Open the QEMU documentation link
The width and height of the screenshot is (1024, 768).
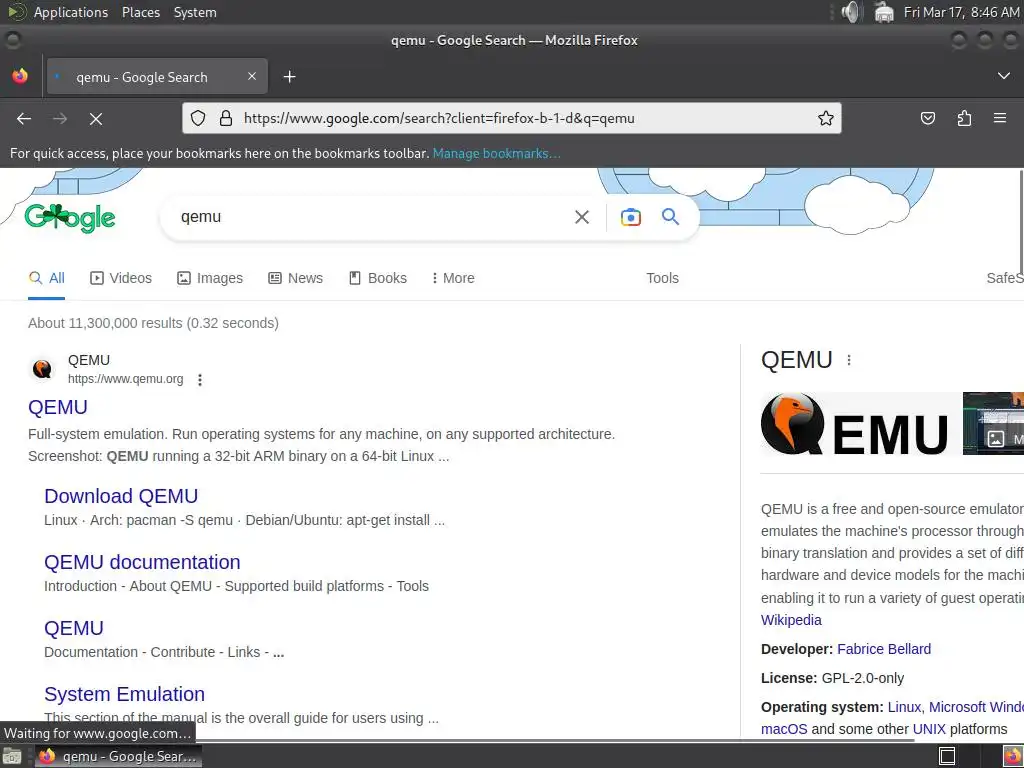pyautogui.click(x=142, y=562)
